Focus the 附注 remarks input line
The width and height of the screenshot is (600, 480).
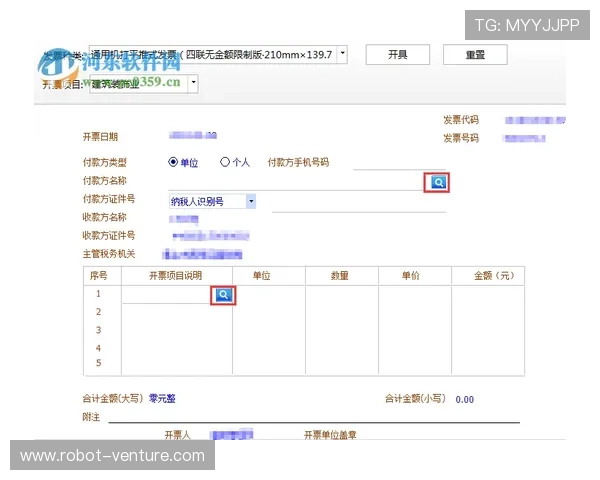click(314, 416)
